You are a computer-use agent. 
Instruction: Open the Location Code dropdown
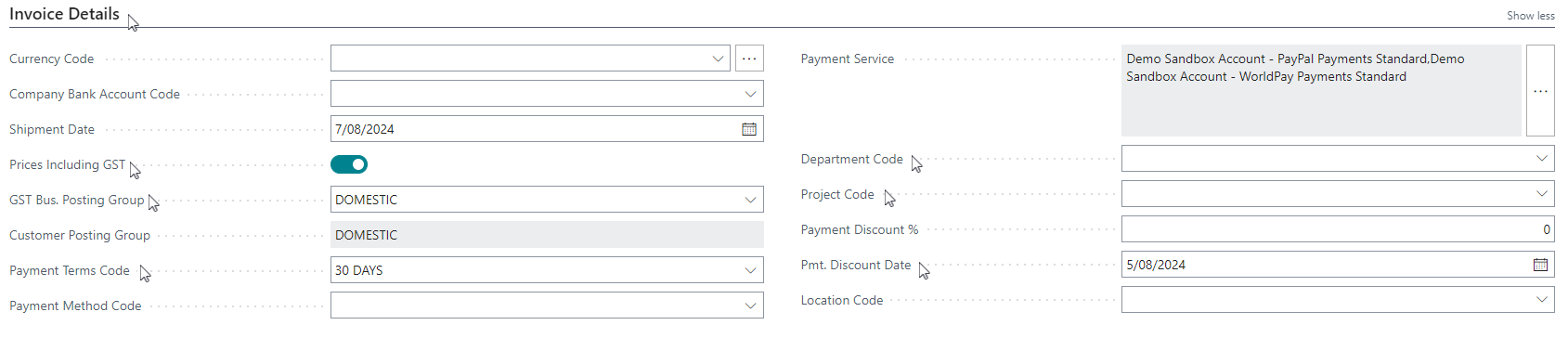pyautogui.click(x=1541, y=300)
